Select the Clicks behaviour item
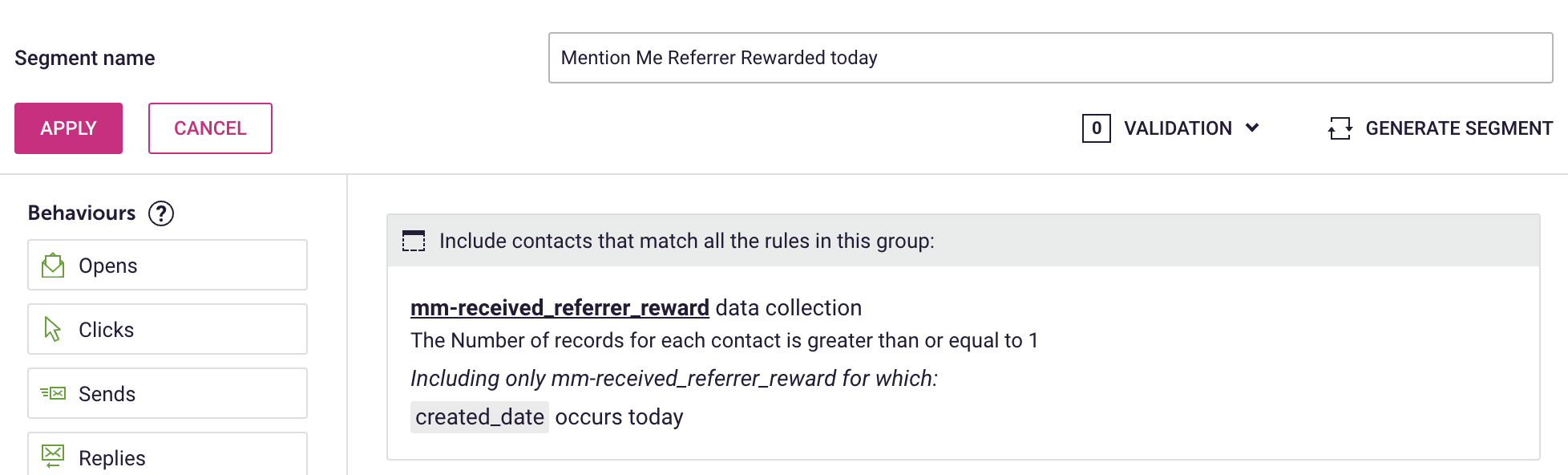 [168, 329]
